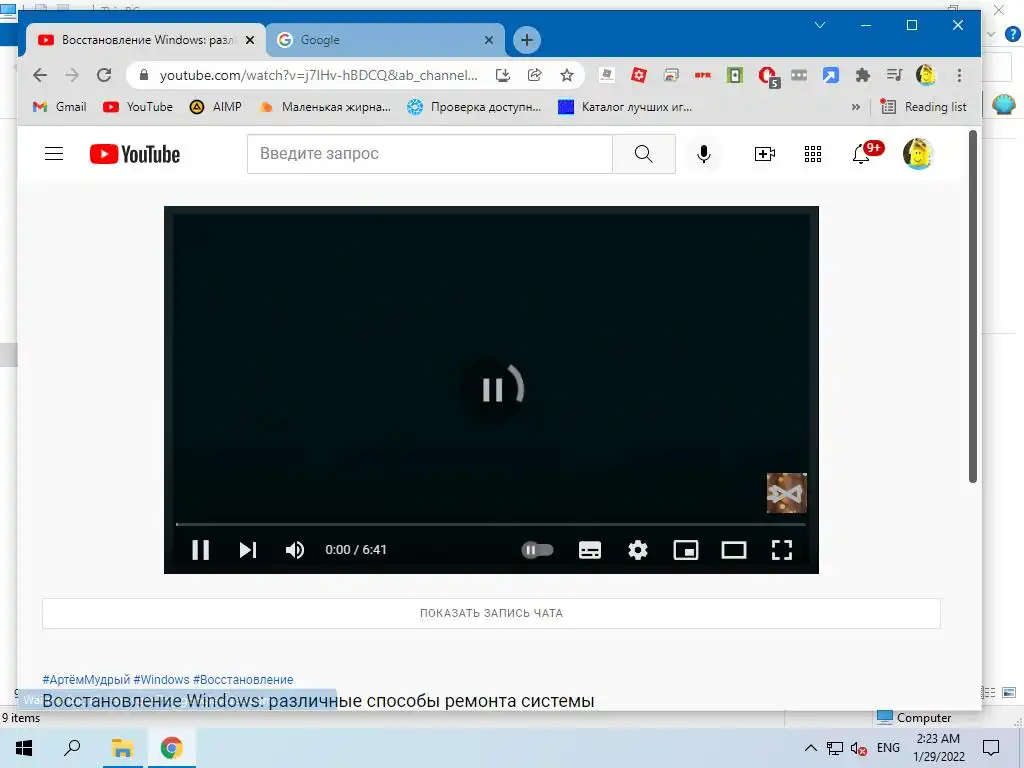This screenshot has width=1024, height=768.
Task: Open YouTube notifications bell
Action: tap(861, 154)
